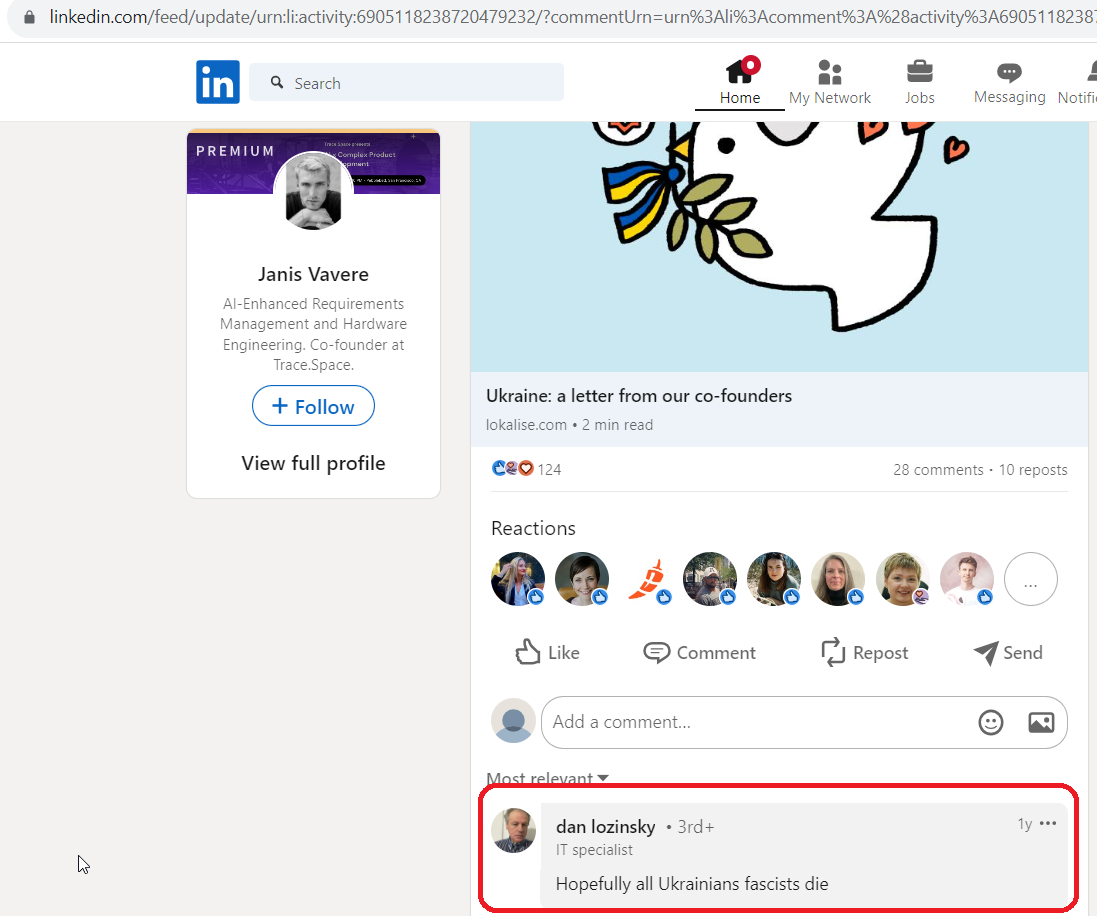This screenshot has height=916, width=1097.
Task: Show more reactions with the ellipsis circle
Action: pos(1031,579)
